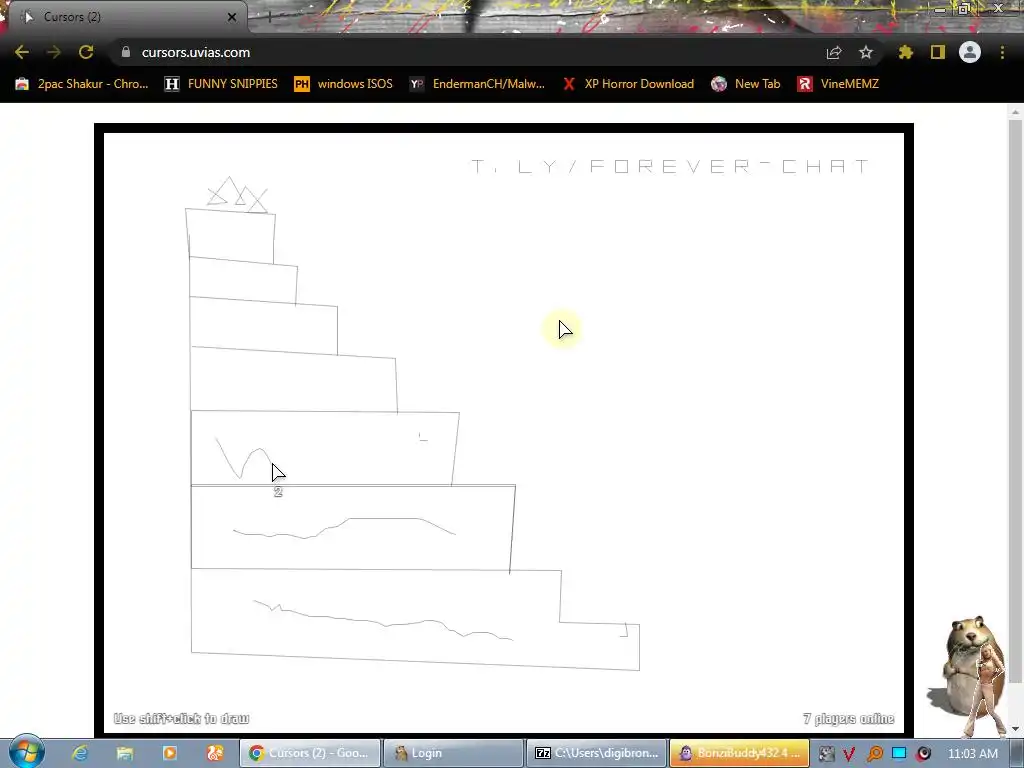Open Windows Media Player taskbar icon
The width and height of the screenshot is (1024, 768).
tap(169, 753)
